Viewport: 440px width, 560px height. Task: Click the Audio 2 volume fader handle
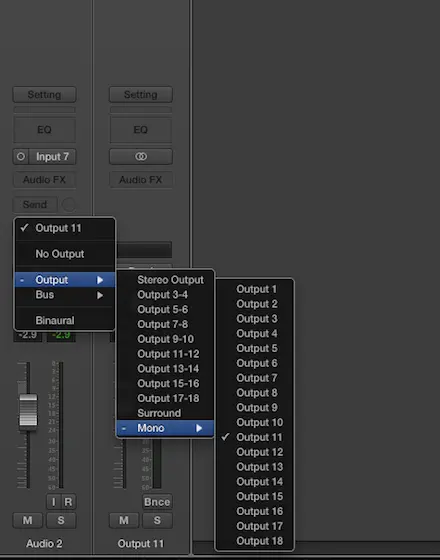pyautogui.click(x=28, y=411)
